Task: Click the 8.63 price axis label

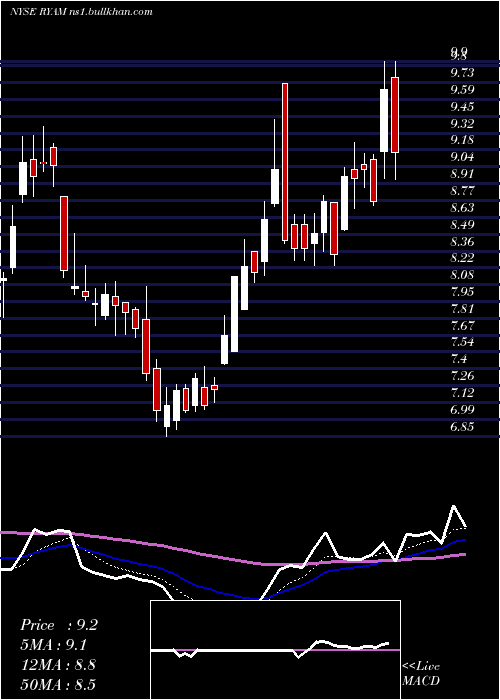Action: 462,208
